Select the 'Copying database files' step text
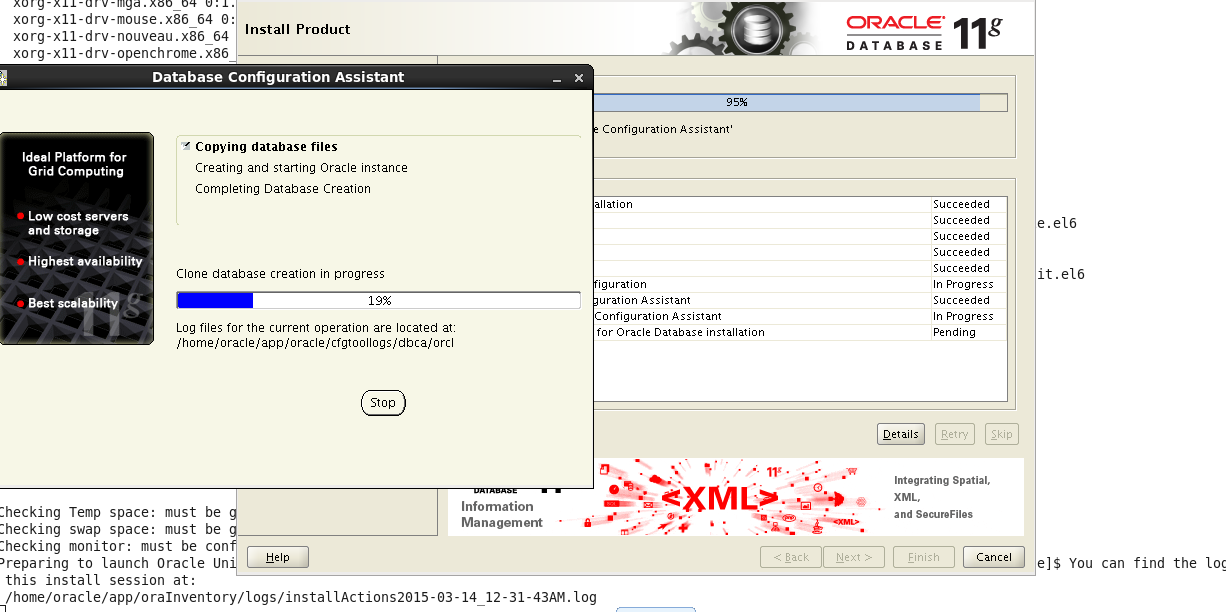The width and height of the screenshot is (1226, 612). click(x=266, y=146)
